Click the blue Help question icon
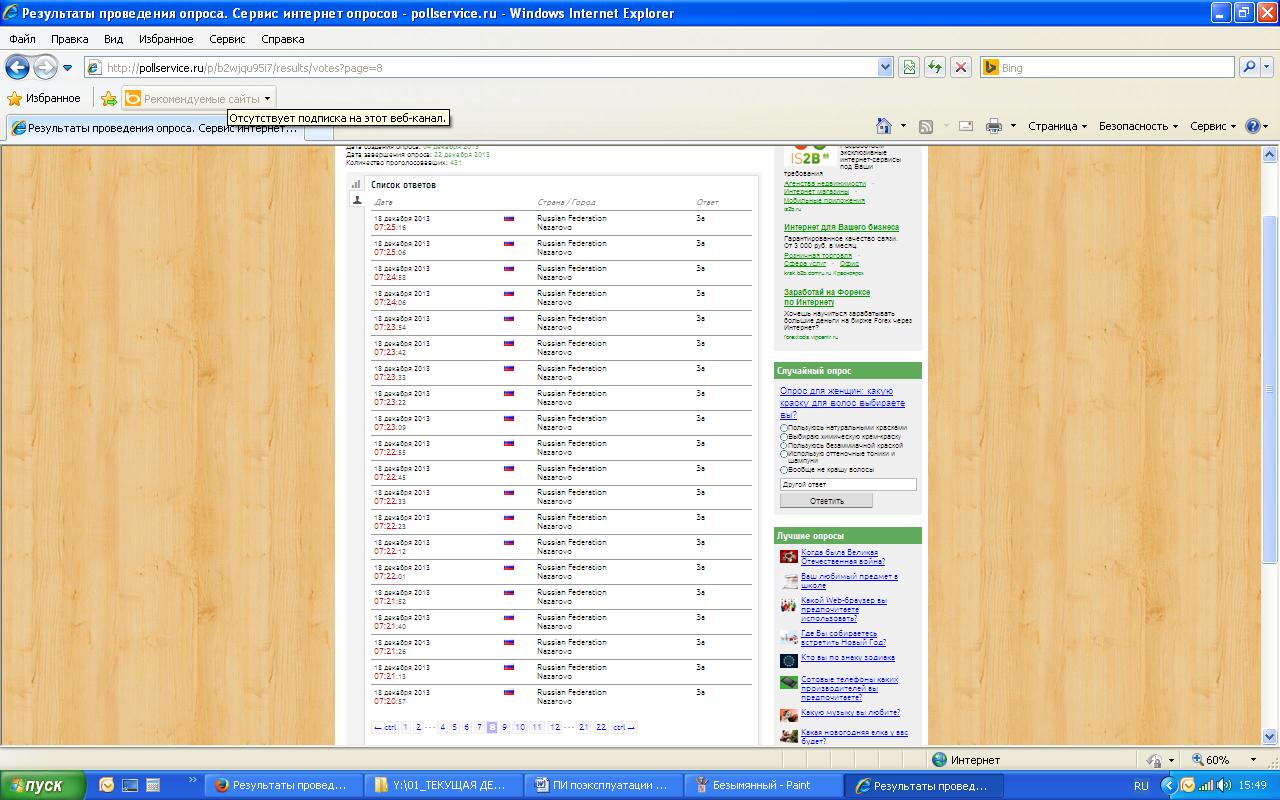 tap(1254, 126)
